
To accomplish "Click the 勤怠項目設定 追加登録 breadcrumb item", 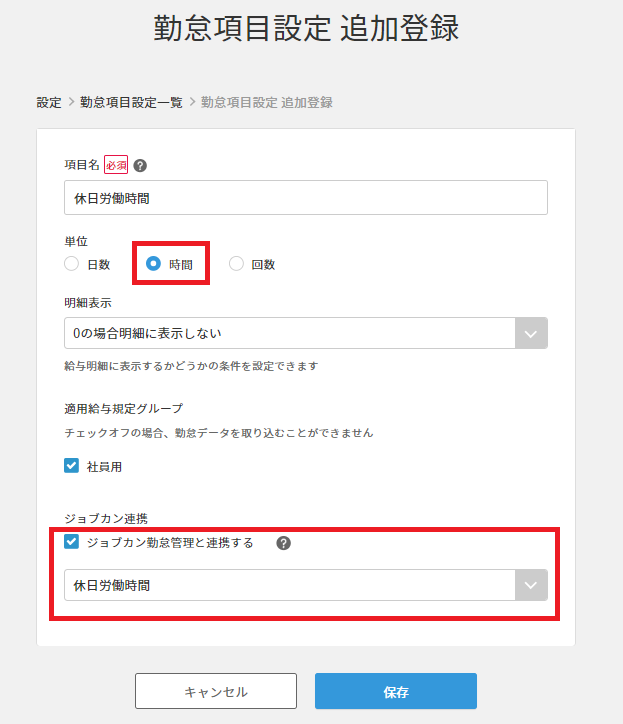I will point(267,102).
